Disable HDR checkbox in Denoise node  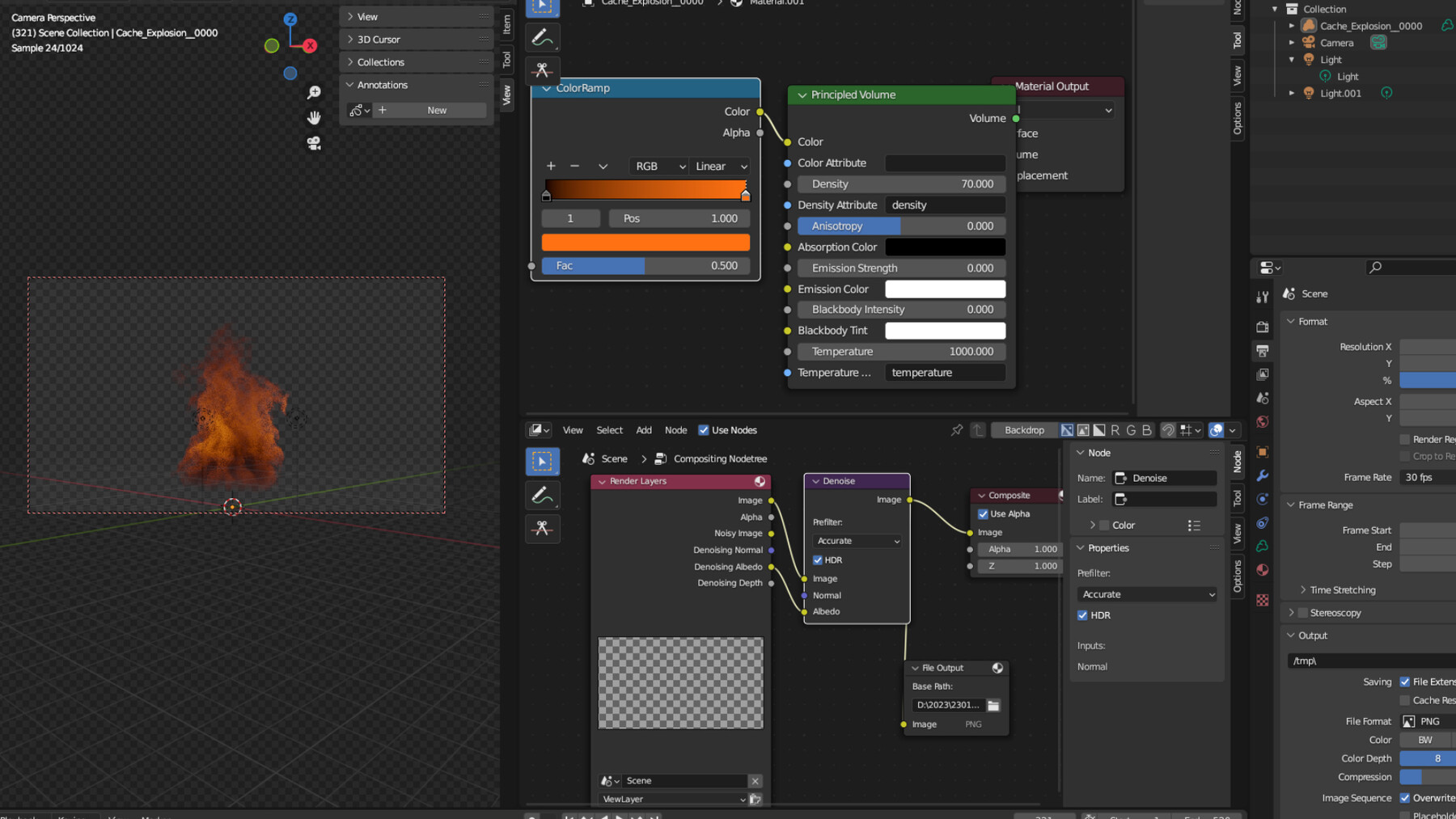pos(818,559)
